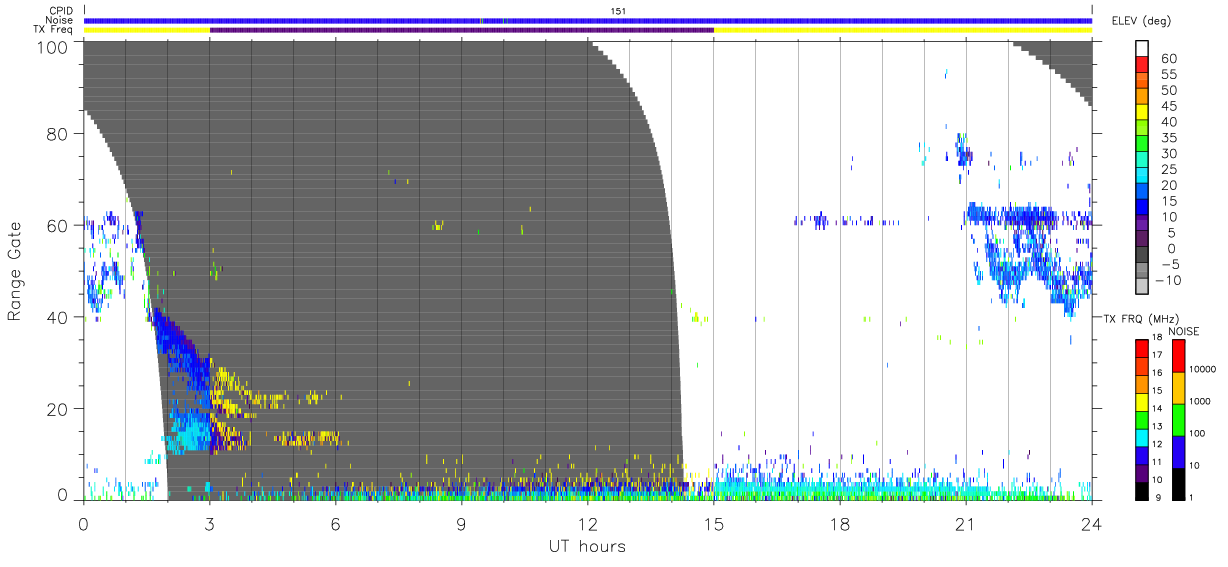
Task: Click the yellow TX Freq bar segment after 15 UT
Action: [x=903, y=30]
